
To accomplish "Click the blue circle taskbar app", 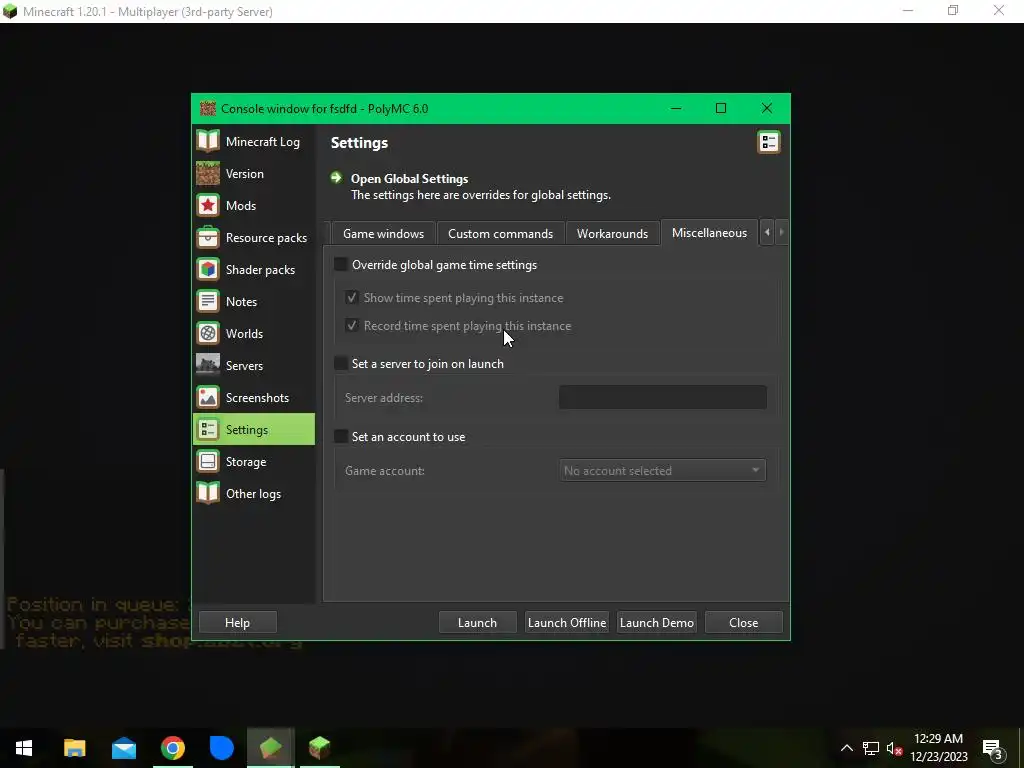I will tap(221, 748).
